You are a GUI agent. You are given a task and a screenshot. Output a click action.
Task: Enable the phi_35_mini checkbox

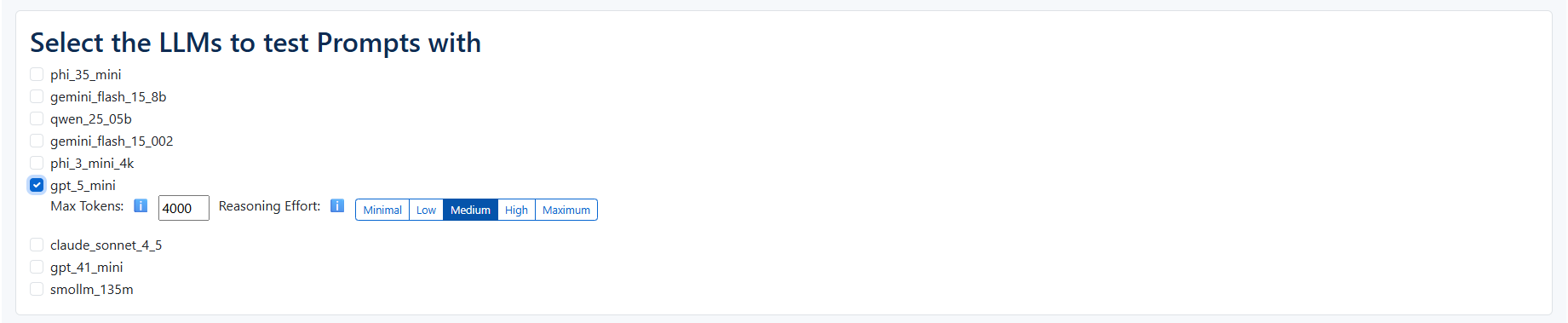37,74
